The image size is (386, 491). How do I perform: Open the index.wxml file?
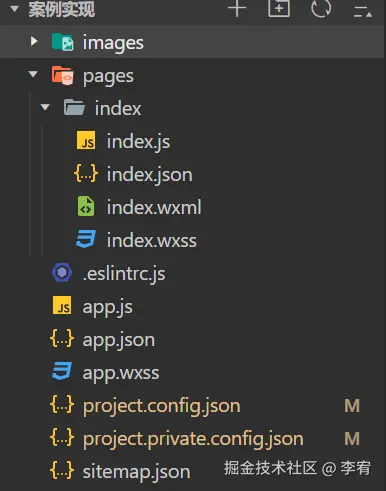pyautogui.click(x=154, y=207)
